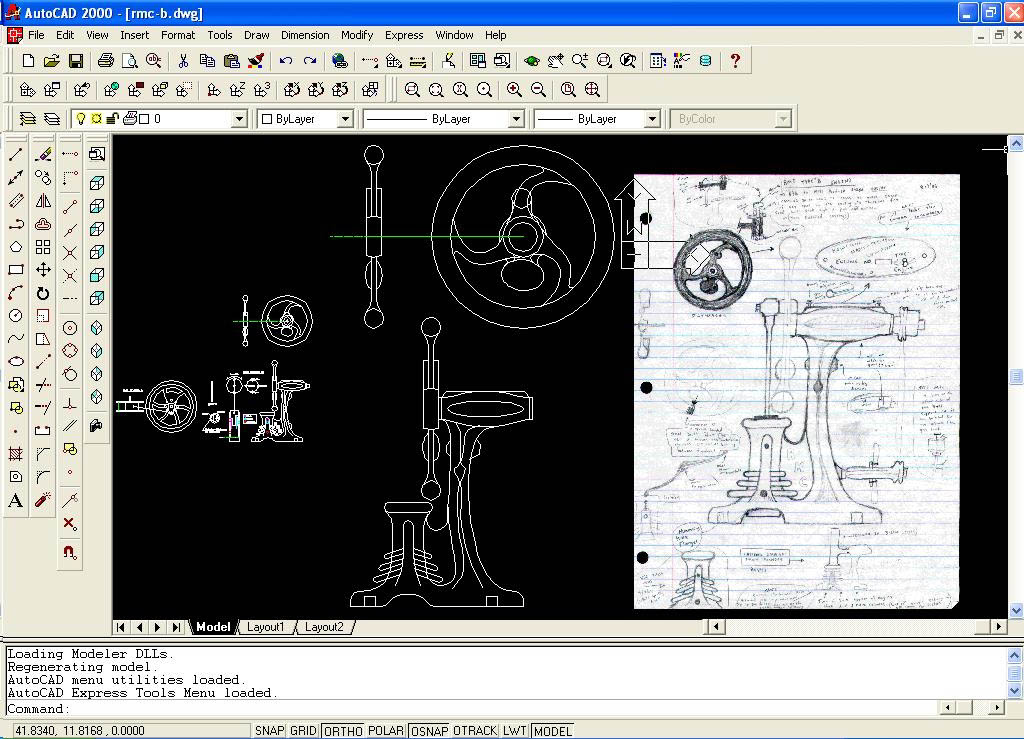1024x739 pixels.
Task: Click the Undo arrow
Action: coord(287,60)
